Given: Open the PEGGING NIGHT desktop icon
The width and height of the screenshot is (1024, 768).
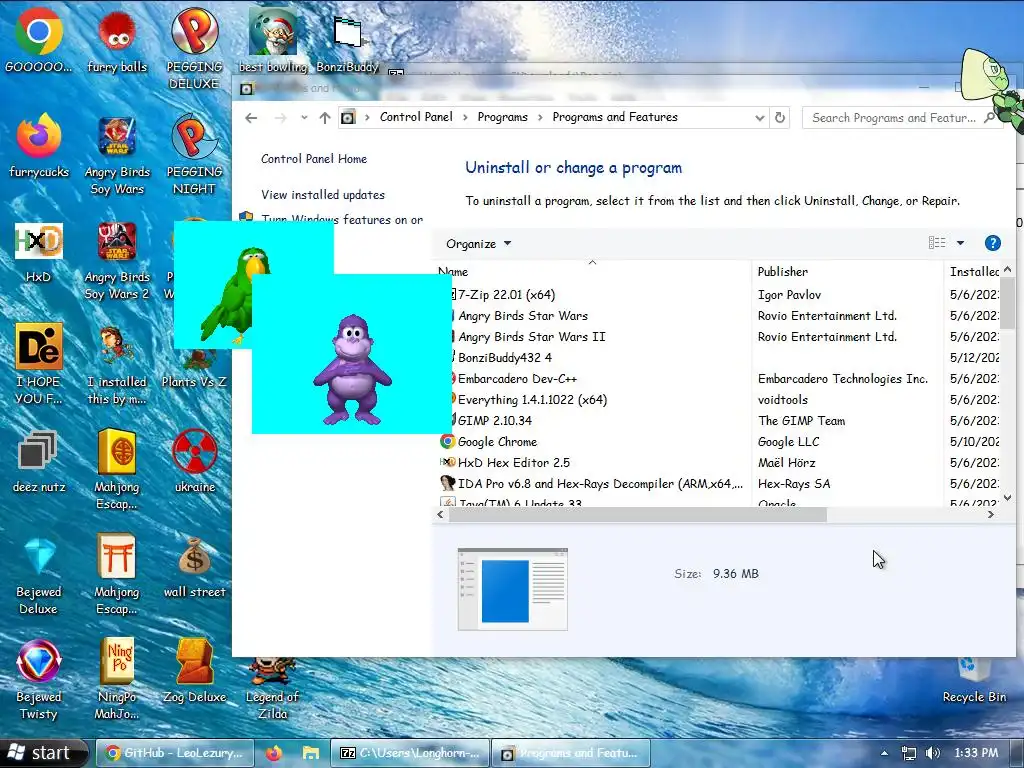Looking at the screenshot, I should pos(194,154).
